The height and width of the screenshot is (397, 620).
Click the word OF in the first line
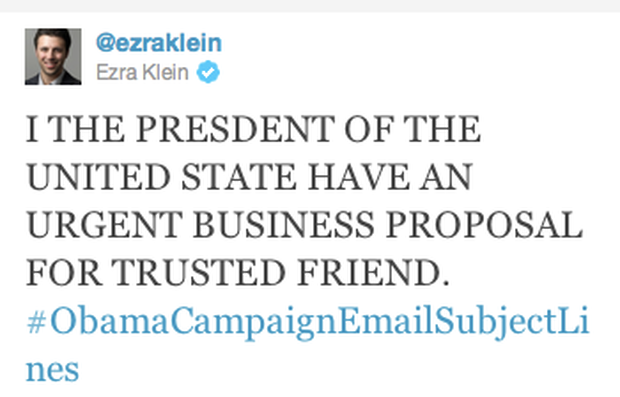[369, 129]
